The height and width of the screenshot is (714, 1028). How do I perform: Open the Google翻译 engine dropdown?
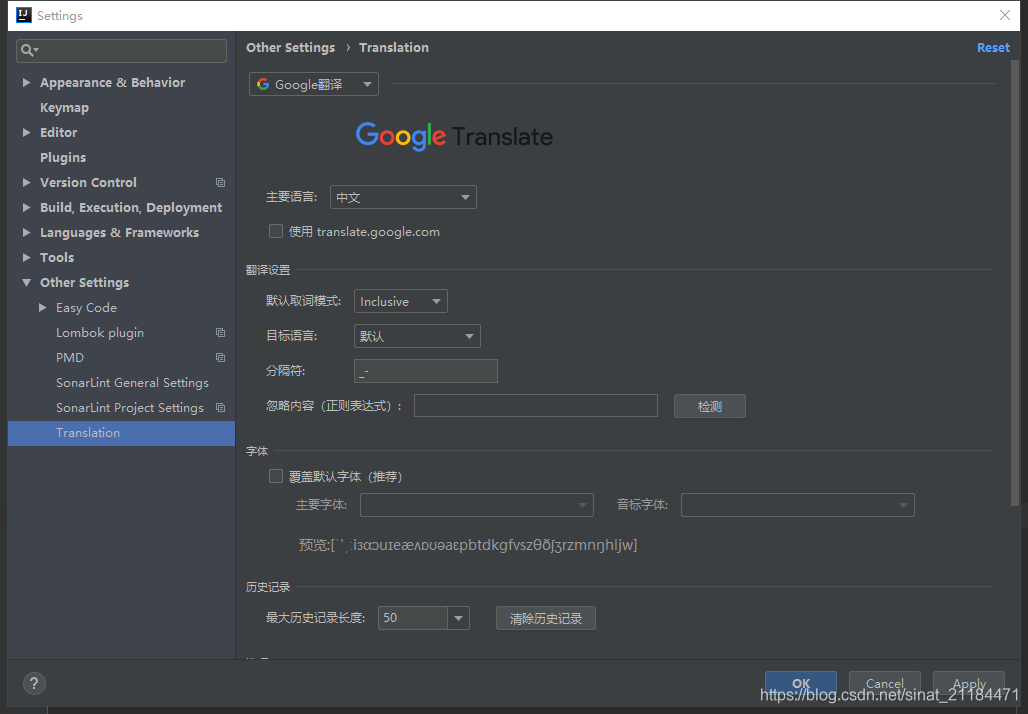(313, 84)
